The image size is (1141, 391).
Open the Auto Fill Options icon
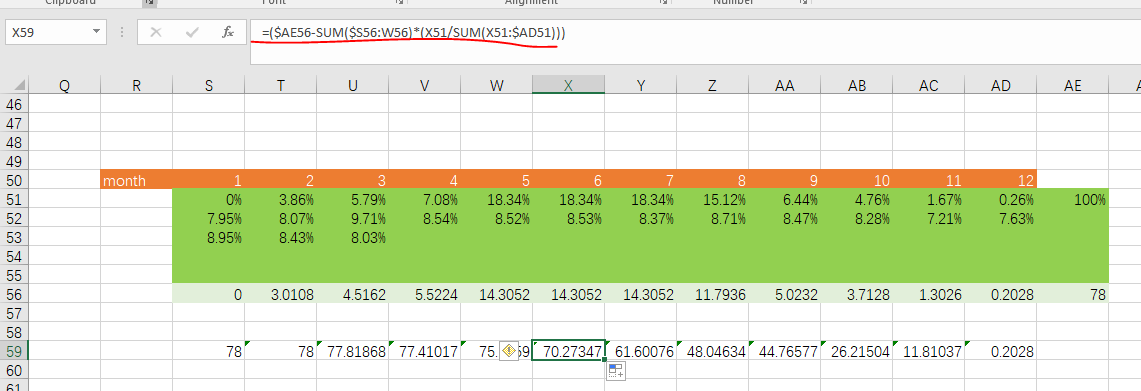tap(616, 371)
